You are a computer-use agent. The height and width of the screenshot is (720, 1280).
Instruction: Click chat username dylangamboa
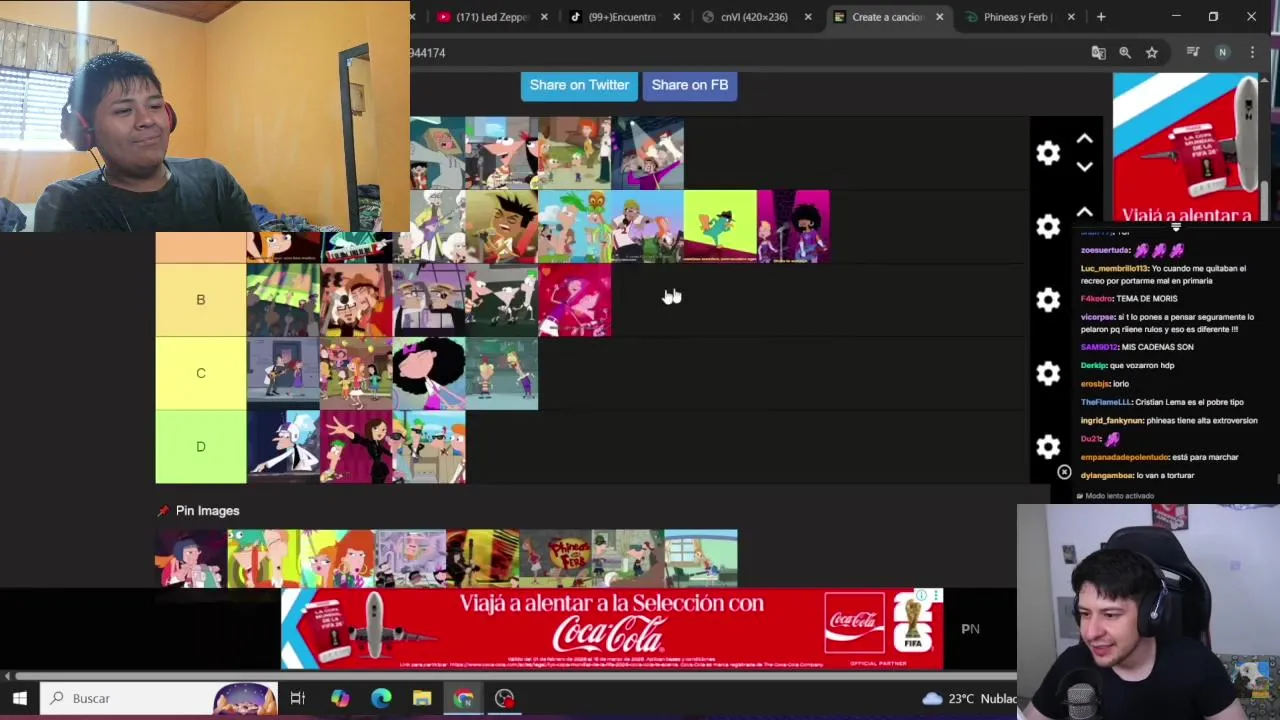1107,475
